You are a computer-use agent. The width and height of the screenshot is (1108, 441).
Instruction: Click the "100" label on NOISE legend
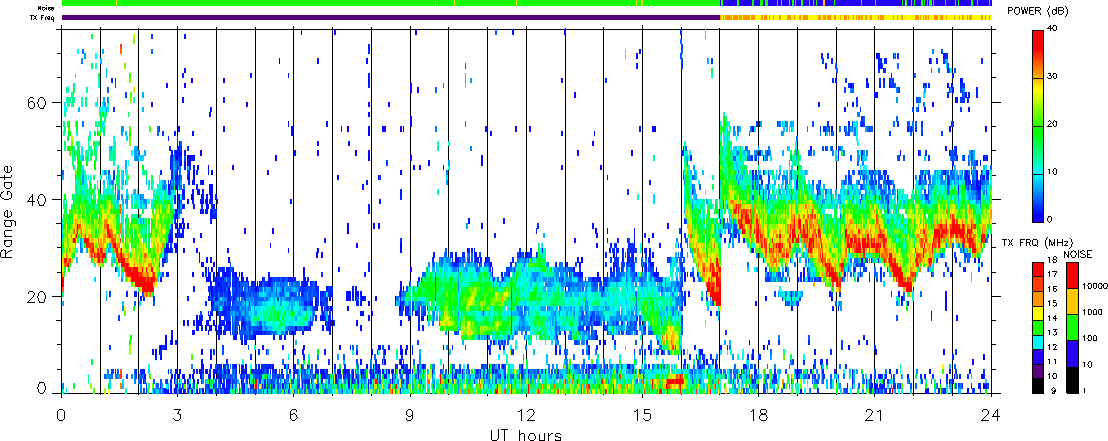click(x=1090, y=338)
